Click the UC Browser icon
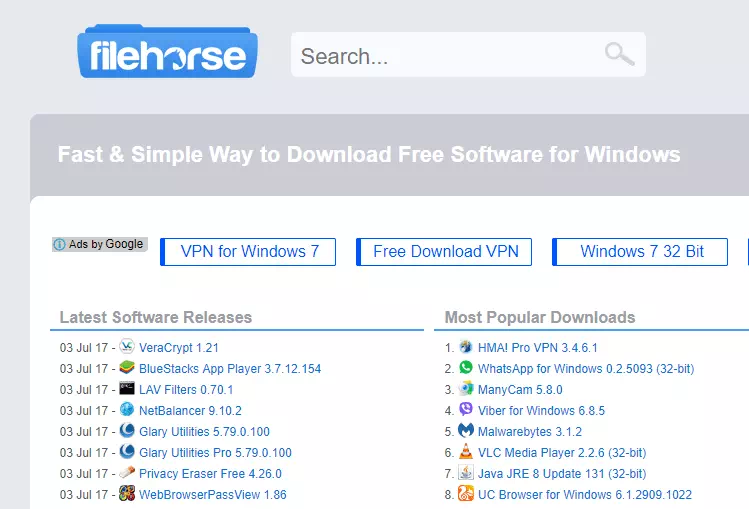Screen dimensions: 749x509 tap(466, 493)
